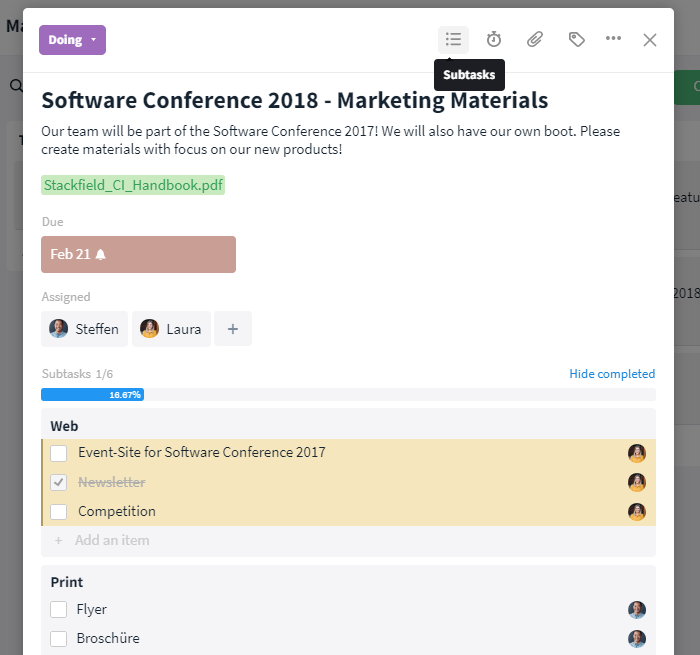Click the assignee avatar beside Flyer
Image resolution: width=700 pixels, height=655 pixels.
(x=637, y=610)
